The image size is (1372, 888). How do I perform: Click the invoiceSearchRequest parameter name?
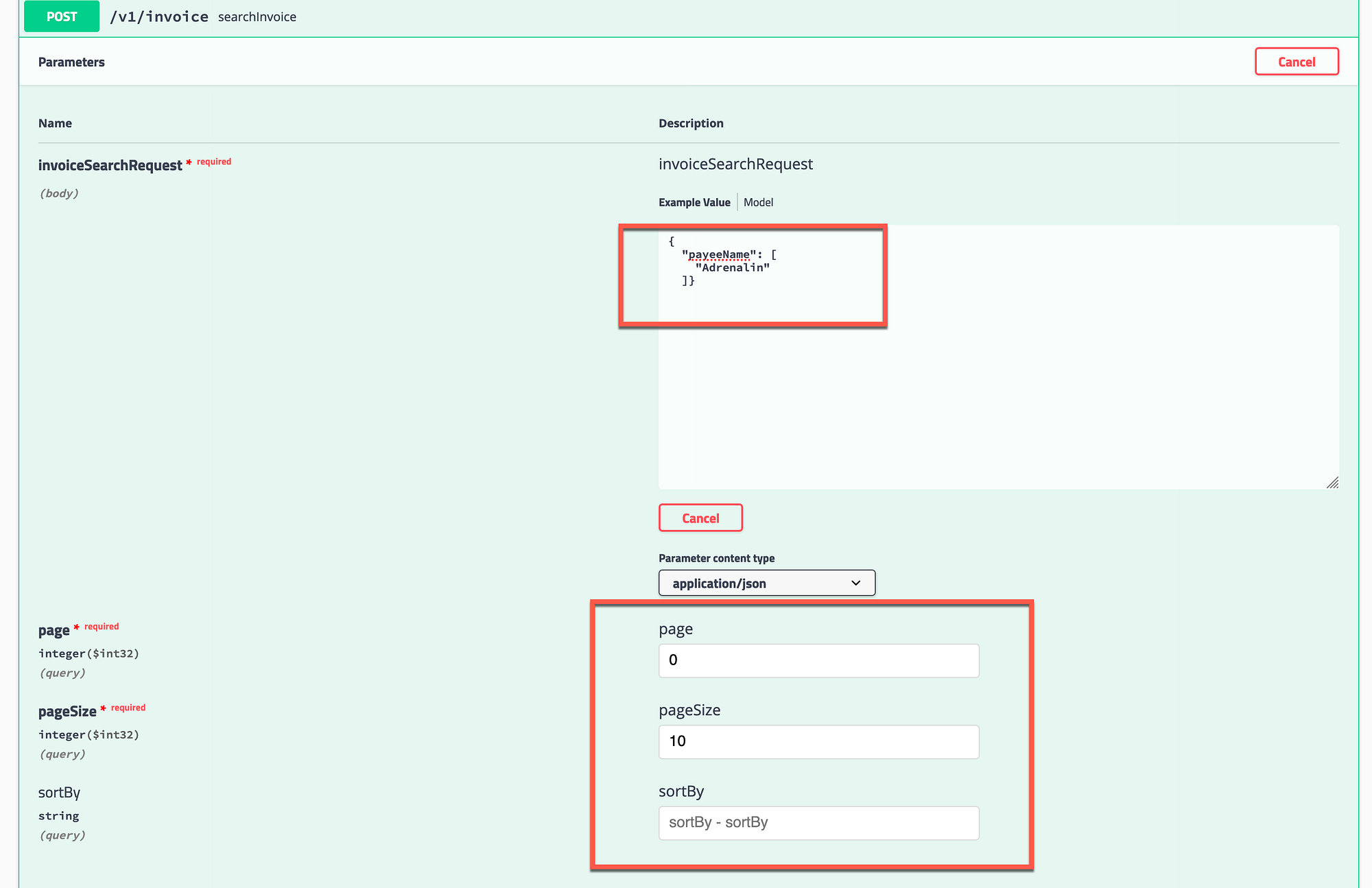click(110, 165)
